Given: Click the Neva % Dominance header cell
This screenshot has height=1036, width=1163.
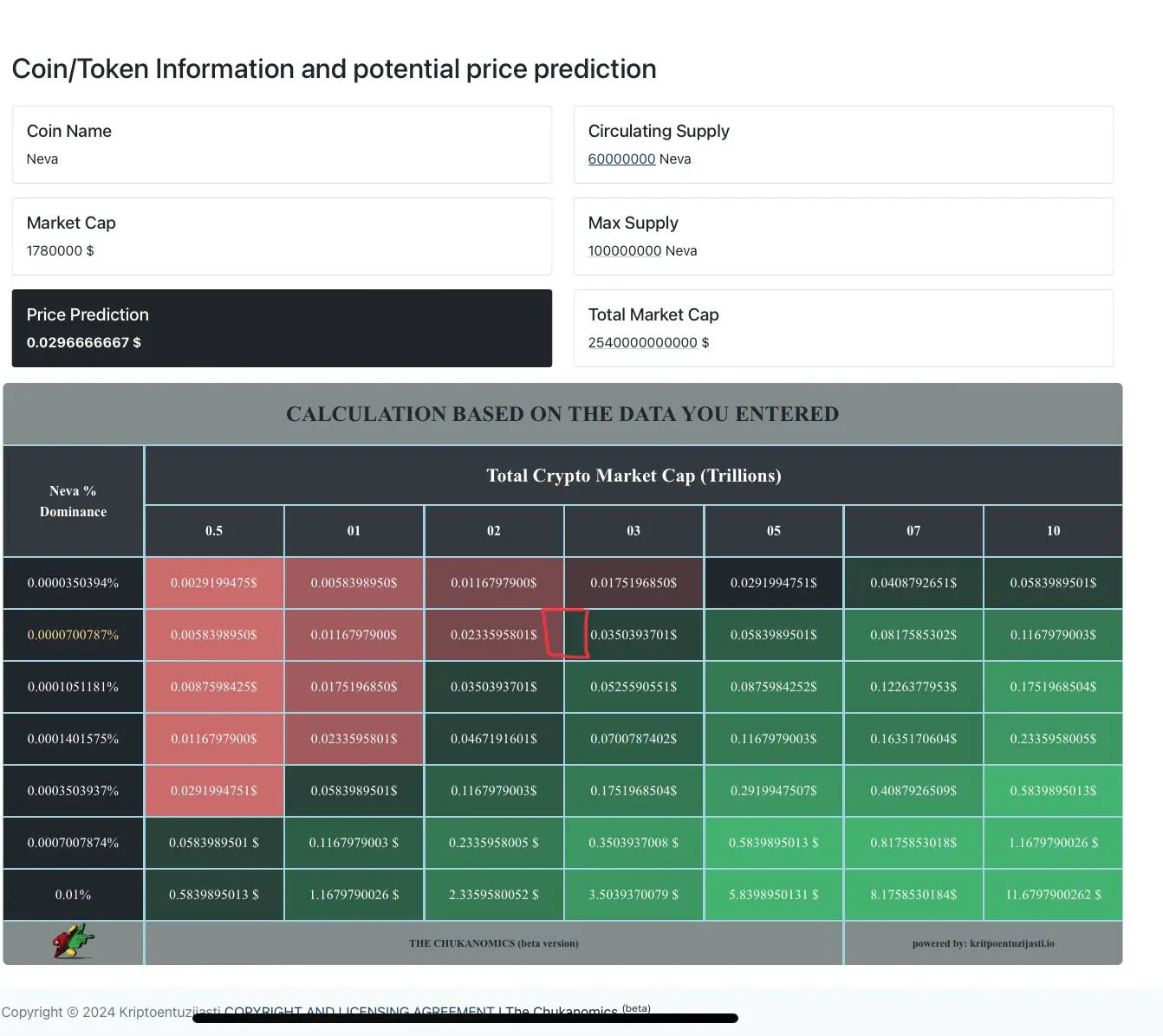Looking at the screenshot, I should [x=73, y=502].
